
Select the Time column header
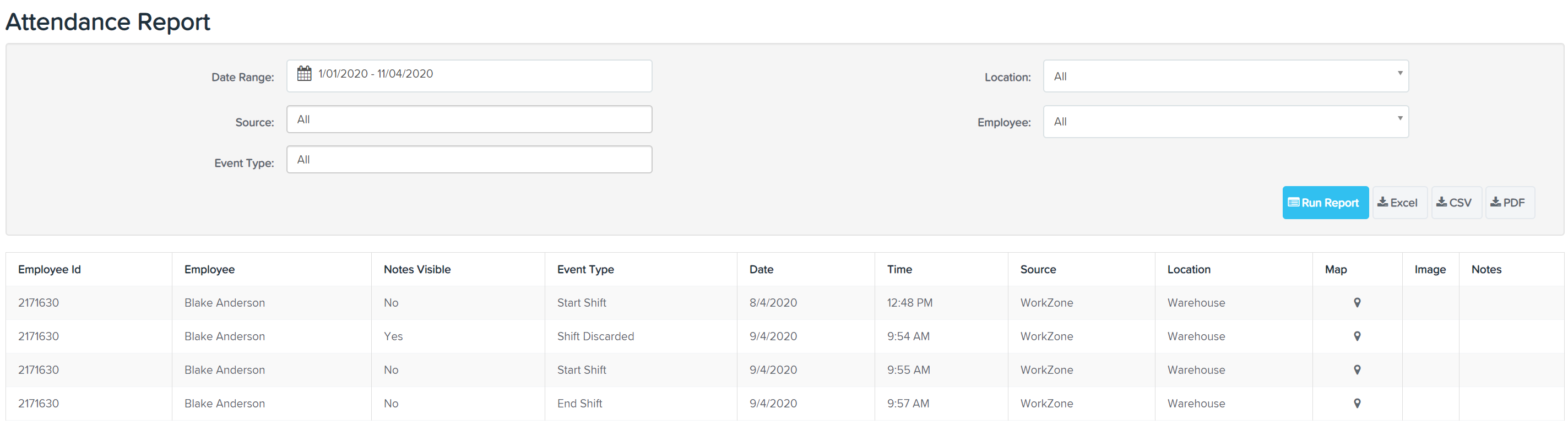point(899,269)
